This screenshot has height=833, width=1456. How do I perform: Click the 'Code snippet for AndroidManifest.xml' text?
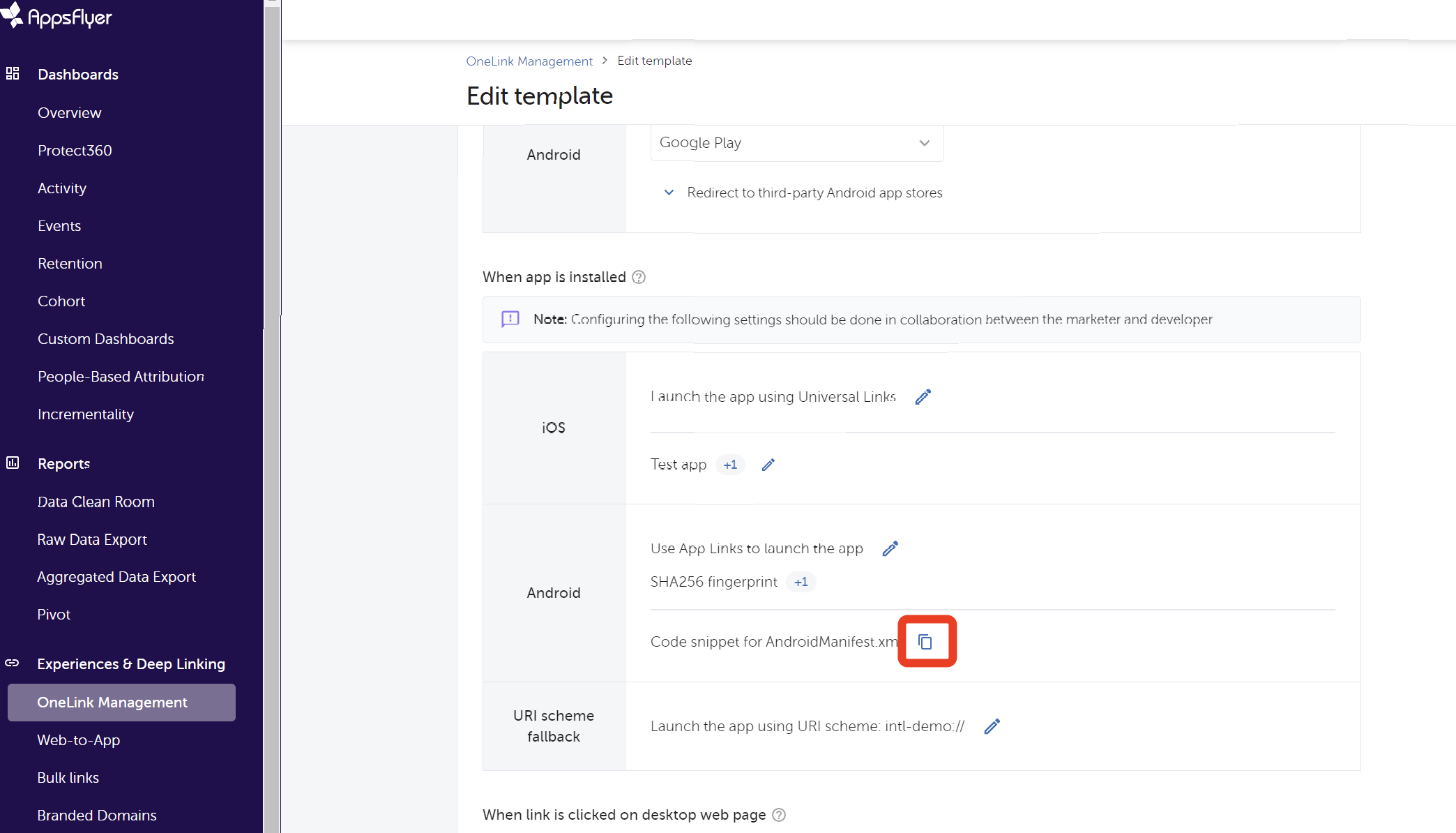(x=774, y=641)
